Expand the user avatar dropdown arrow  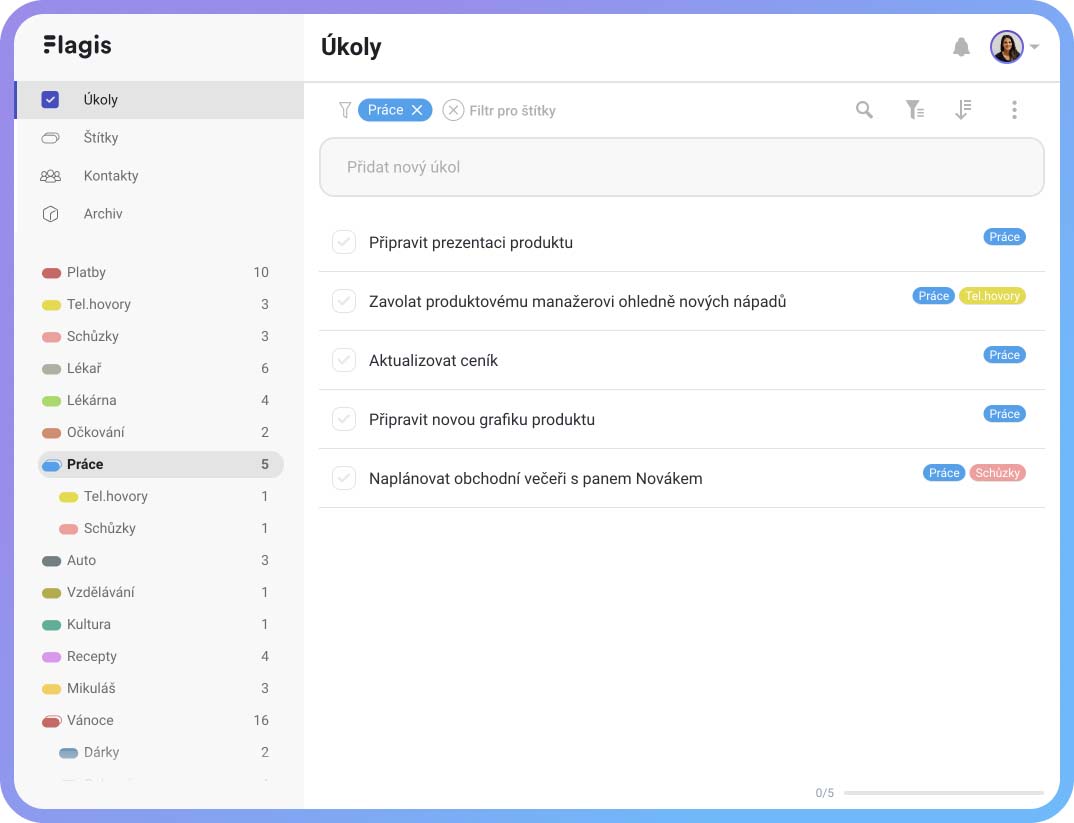click(1034, 47)
